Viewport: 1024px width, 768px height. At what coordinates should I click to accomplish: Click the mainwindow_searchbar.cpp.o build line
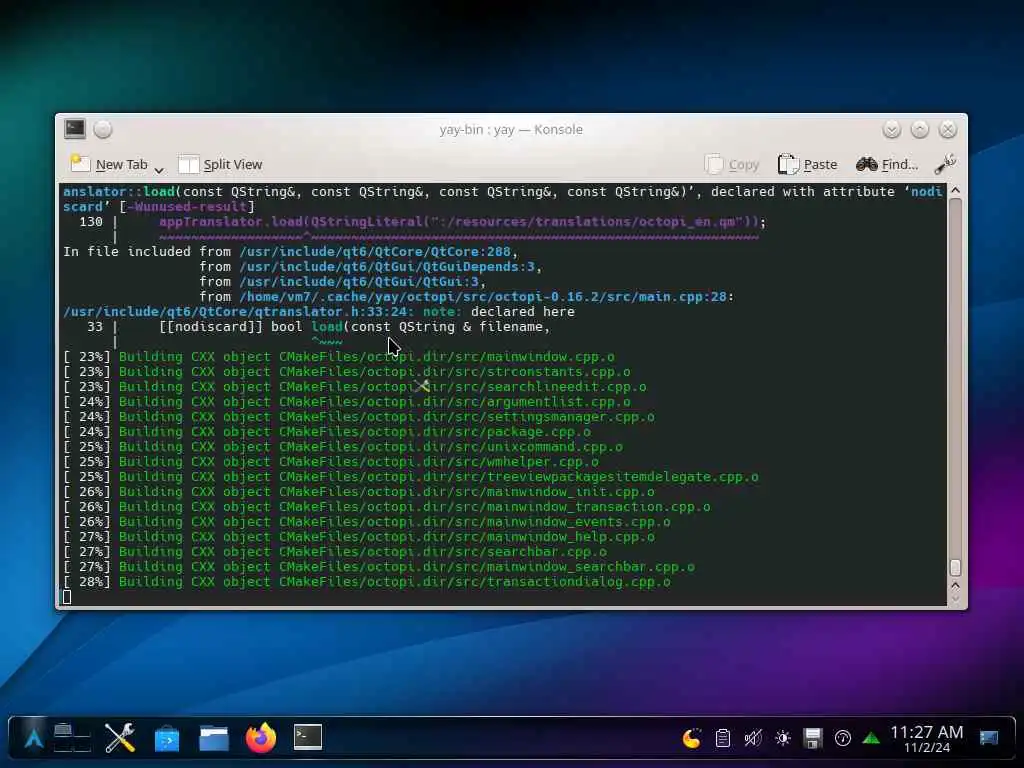pyautogui.click(x=379, y=567)
